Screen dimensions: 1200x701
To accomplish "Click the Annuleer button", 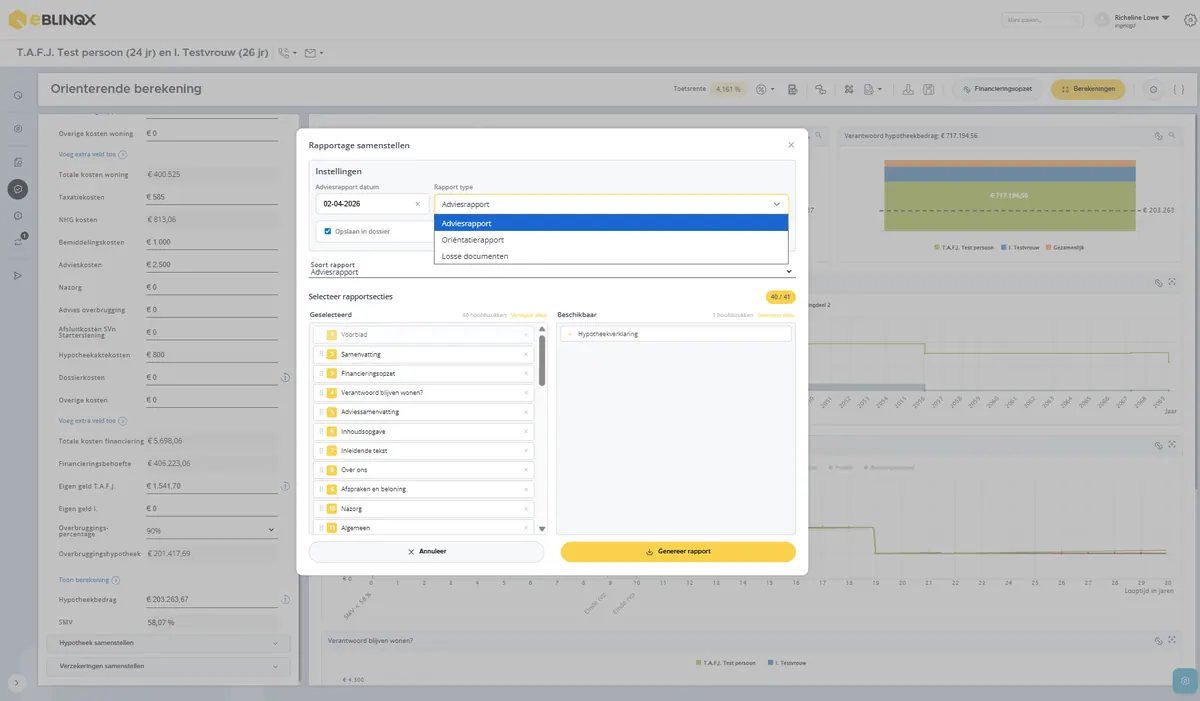I will click(426, 551).
